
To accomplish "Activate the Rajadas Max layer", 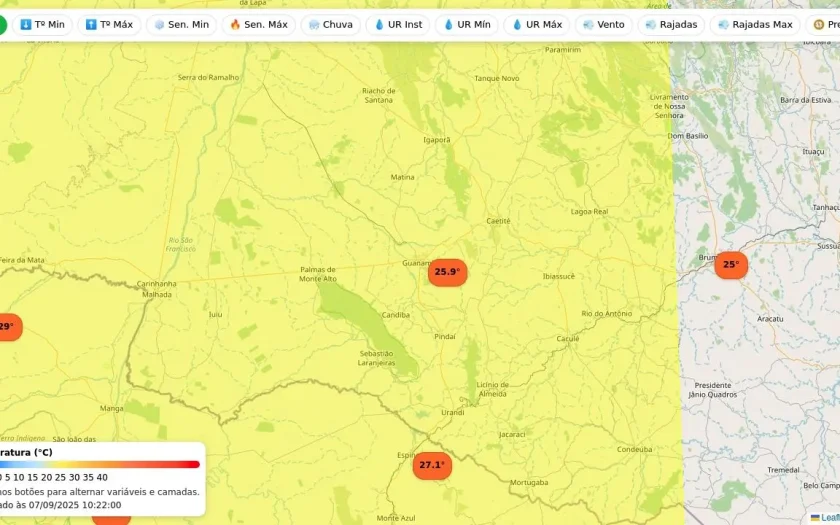I will click(755, 25).
